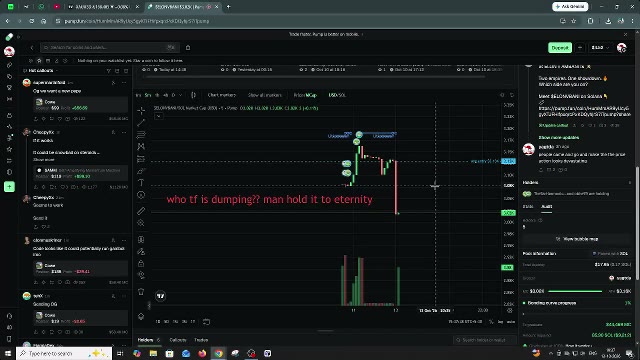The height and width of the screenshot is (360, 640).
Task: Open the user avatar menu top right
Action: [x=621, y=48]
